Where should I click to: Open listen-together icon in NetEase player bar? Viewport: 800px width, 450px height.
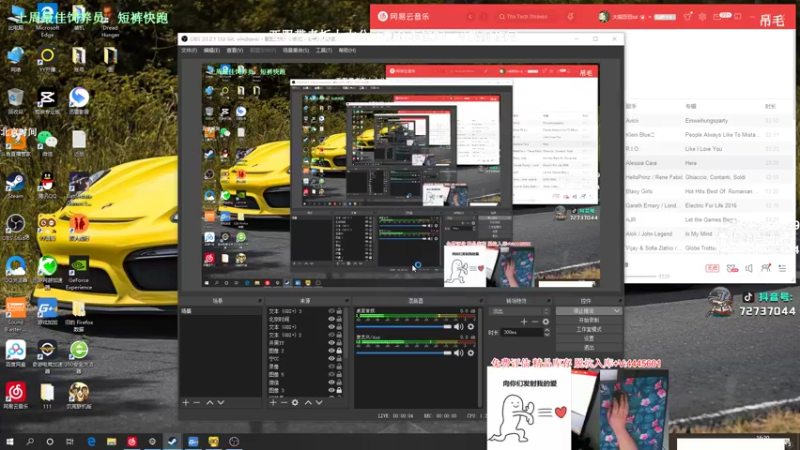point(766,267)
